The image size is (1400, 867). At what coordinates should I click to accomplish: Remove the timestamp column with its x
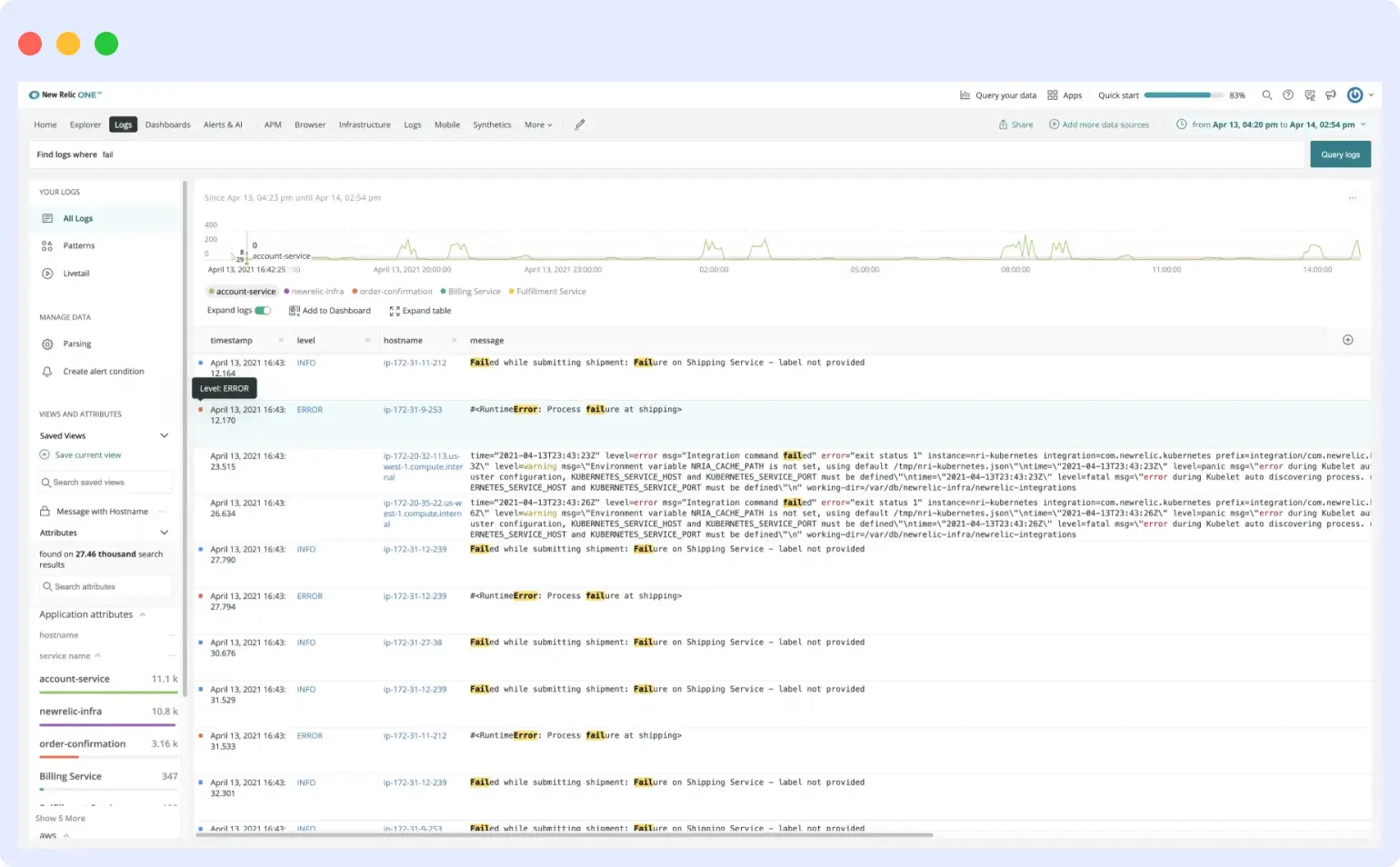(281, 340)
